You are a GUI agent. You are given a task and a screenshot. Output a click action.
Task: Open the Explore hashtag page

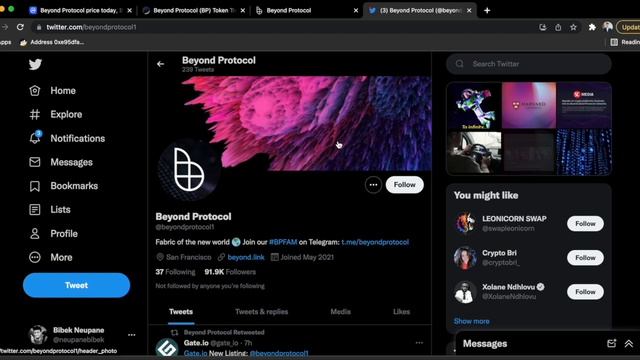coord(56,114)
